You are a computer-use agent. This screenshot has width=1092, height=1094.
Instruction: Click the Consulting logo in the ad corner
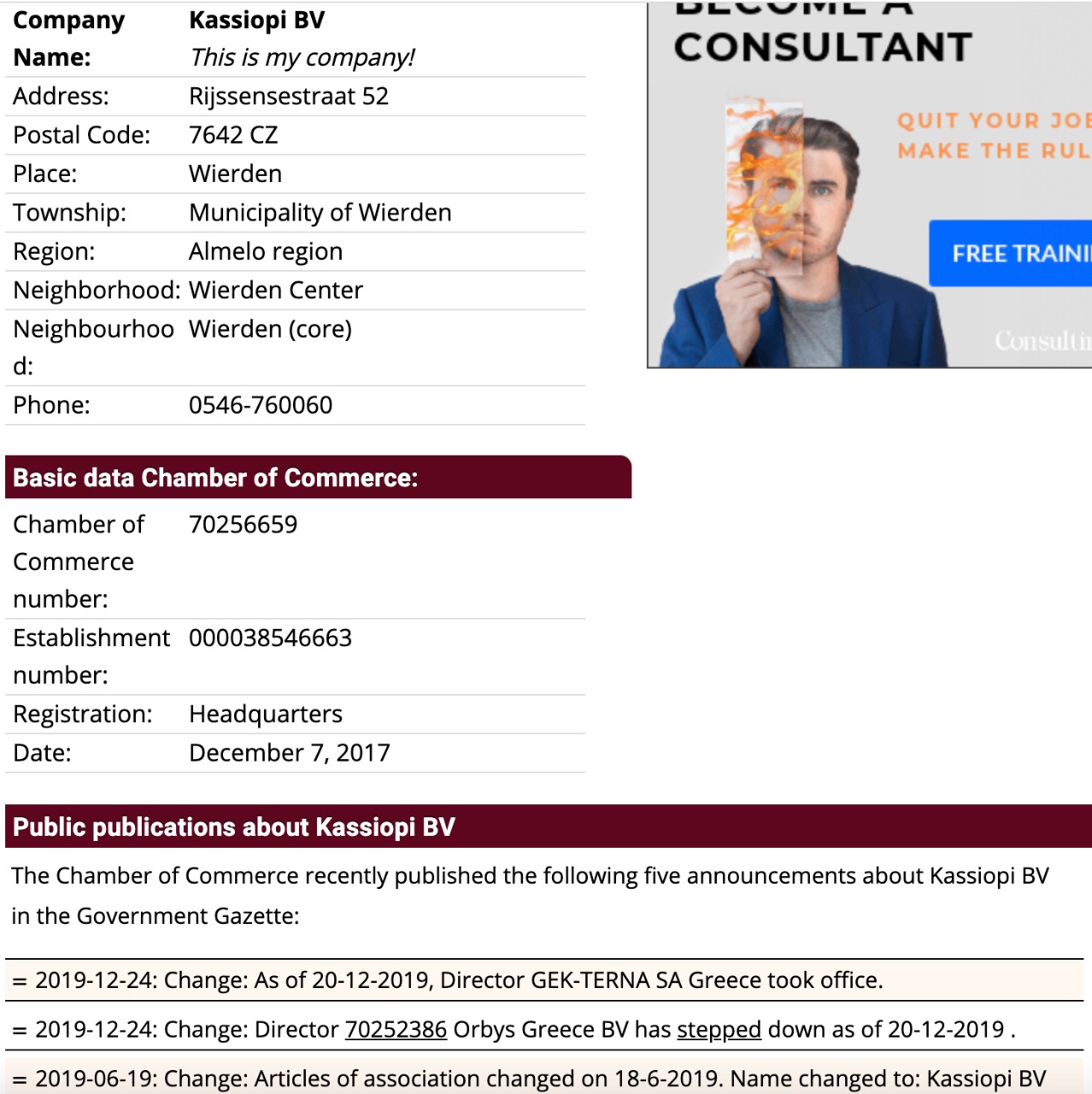(x=1042, y=341)
